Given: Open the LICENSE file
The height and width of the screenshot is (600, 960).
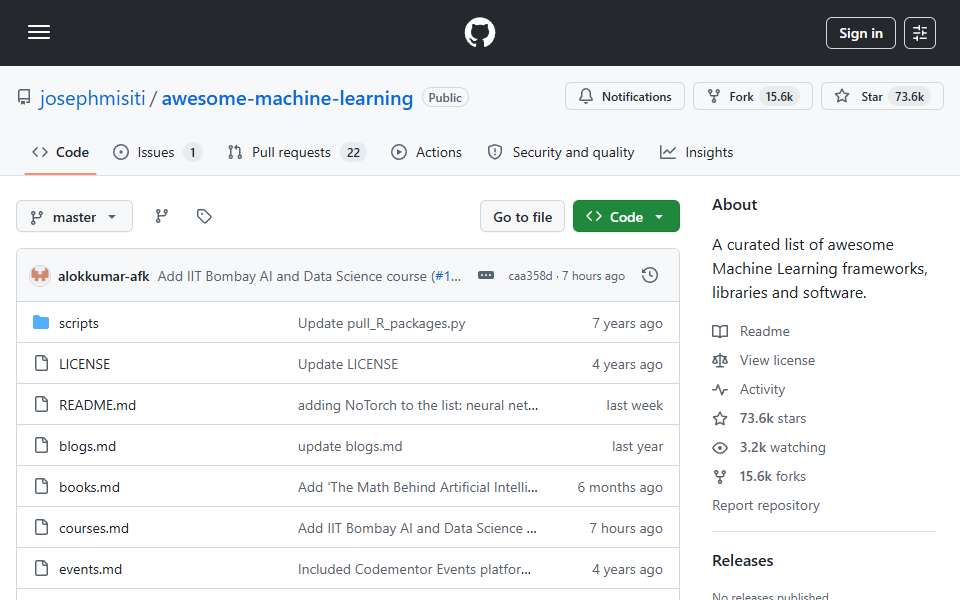Looking at the screenshot, I should [x=84, y=364].
